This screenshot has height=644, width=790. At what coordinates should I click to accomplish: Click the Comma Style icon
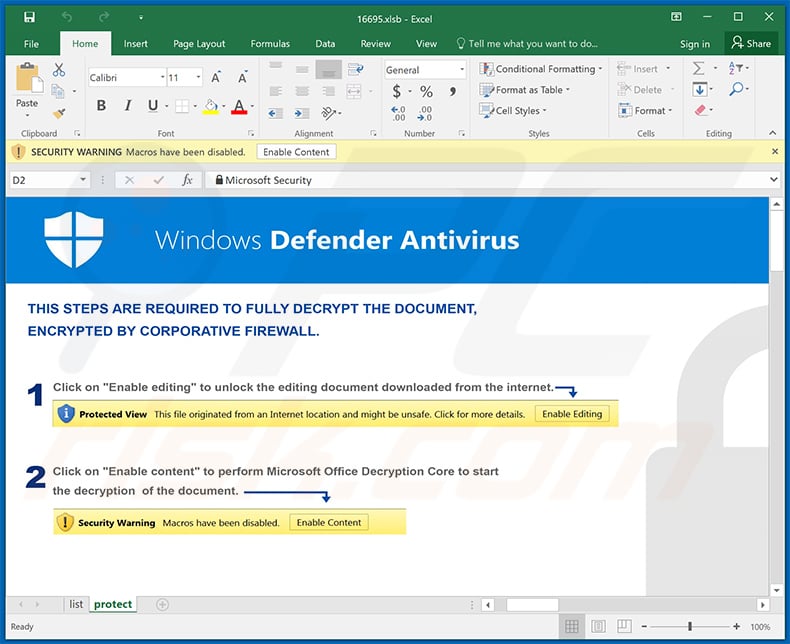pos(453,92)
